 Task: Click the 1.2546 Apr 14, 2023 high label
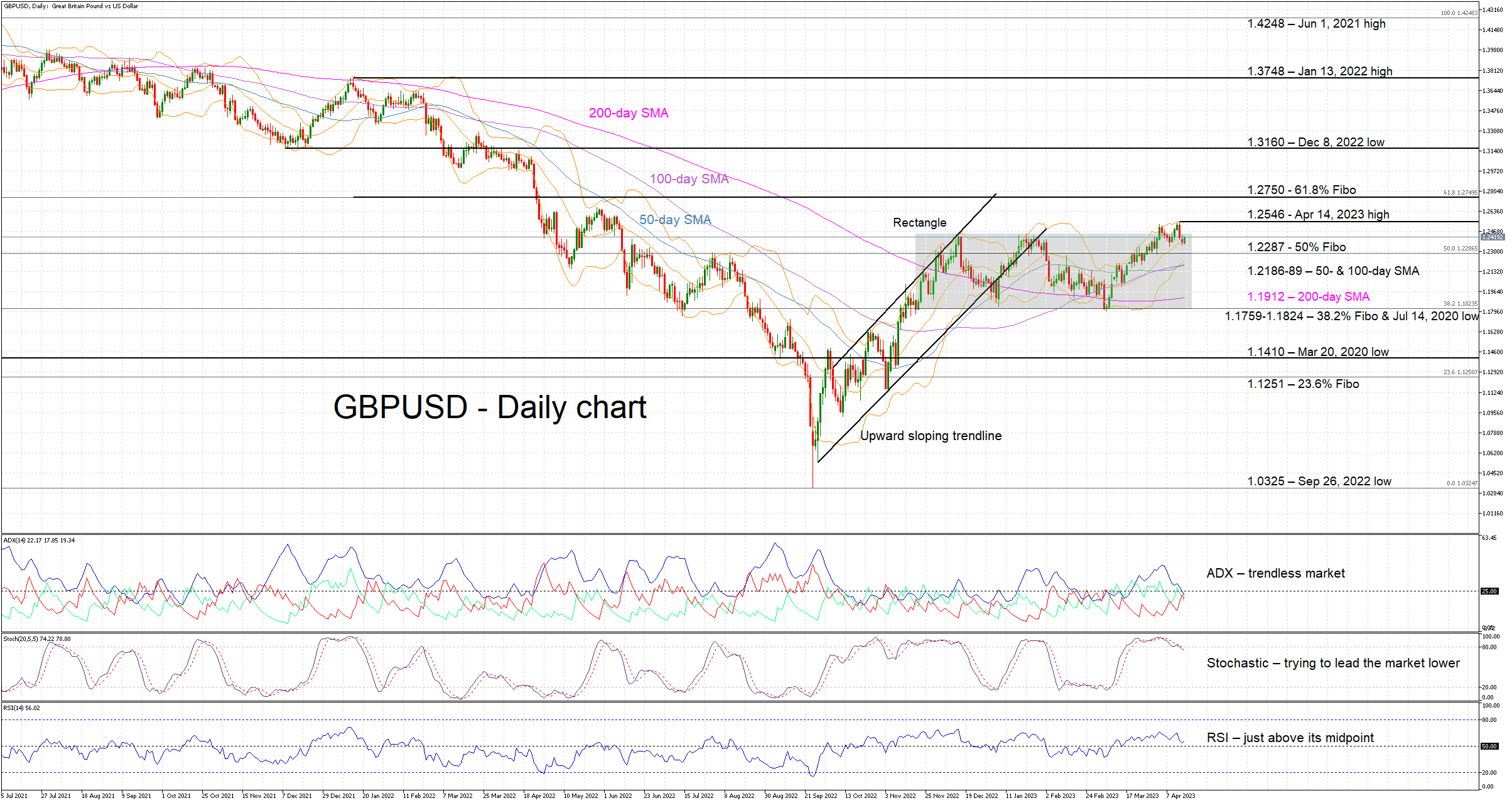[1318, 215]
